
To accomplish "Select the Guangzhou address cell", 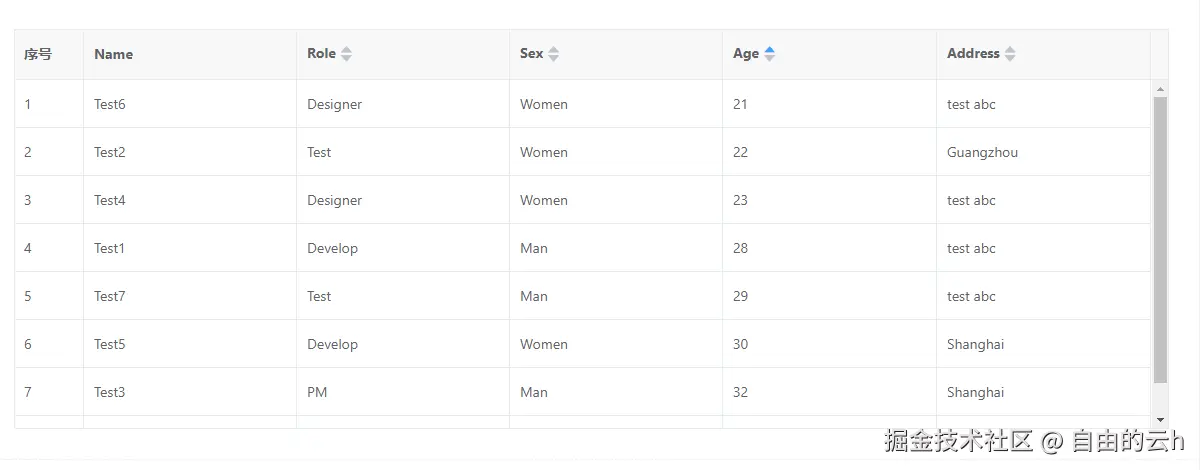I will coord(982,152).
